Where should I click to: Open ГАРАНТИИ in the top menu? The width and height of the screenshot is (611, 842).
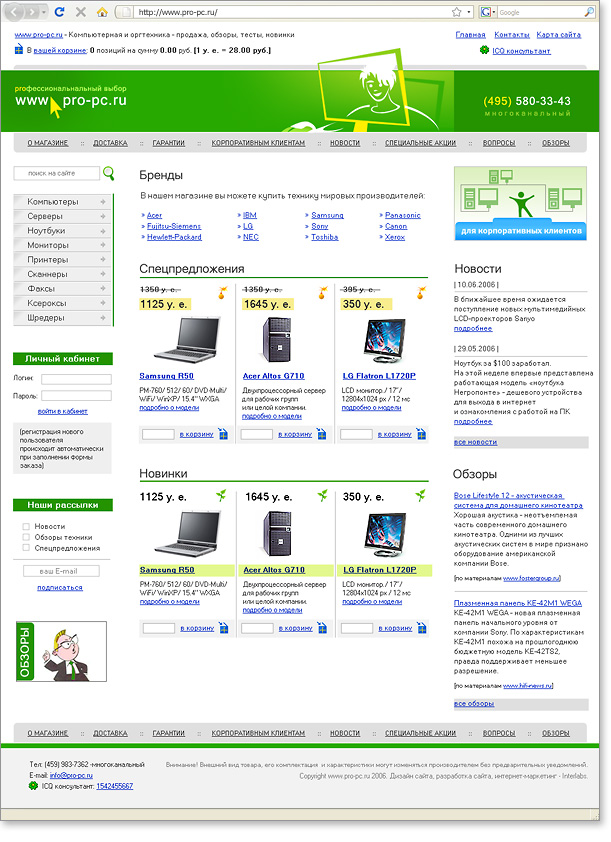click(169, 143)
